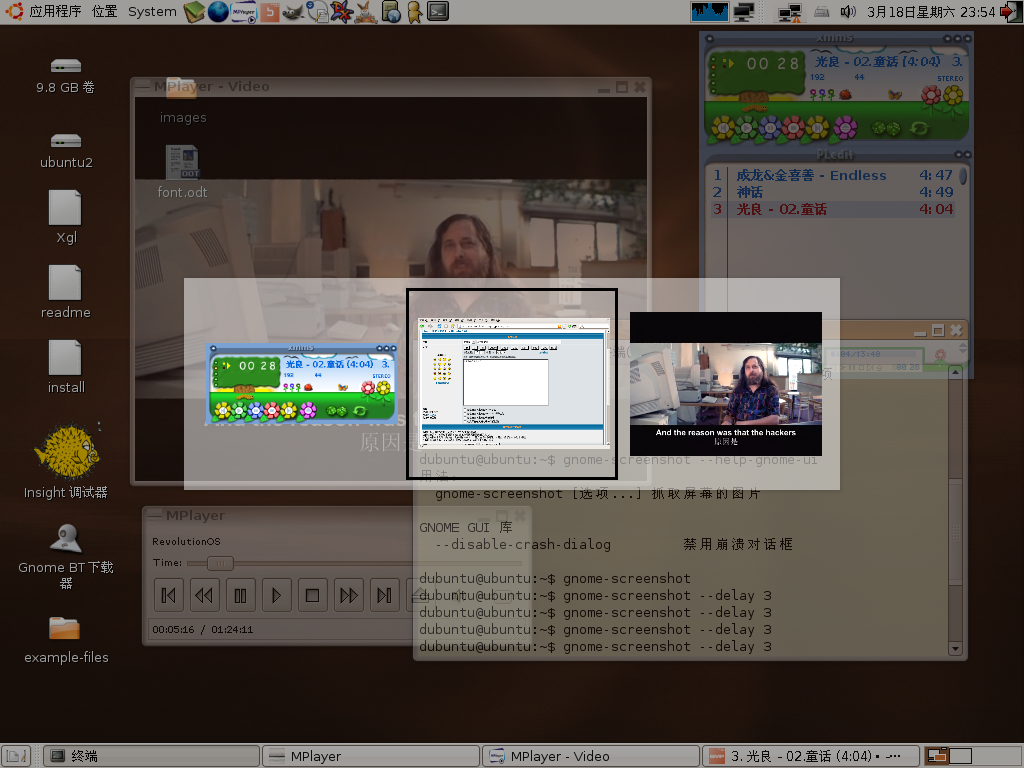Click terminal scrollbar up arrow

point(955,372)
